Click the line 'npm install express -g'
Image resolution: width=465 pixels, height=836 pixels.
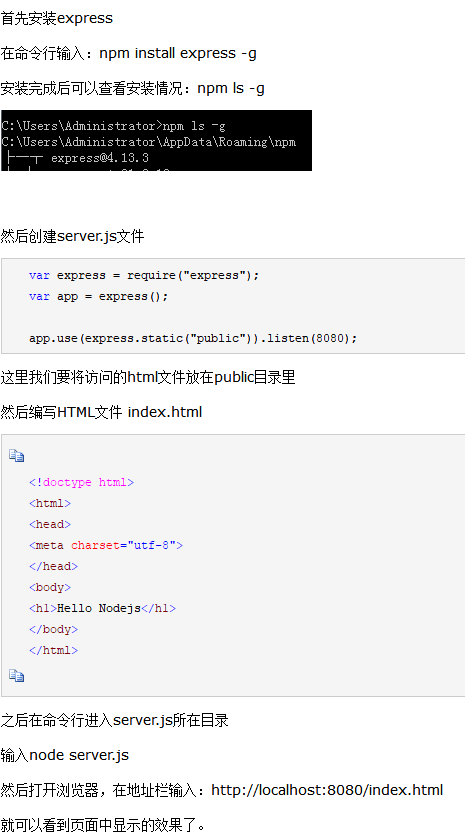point(178,53)
